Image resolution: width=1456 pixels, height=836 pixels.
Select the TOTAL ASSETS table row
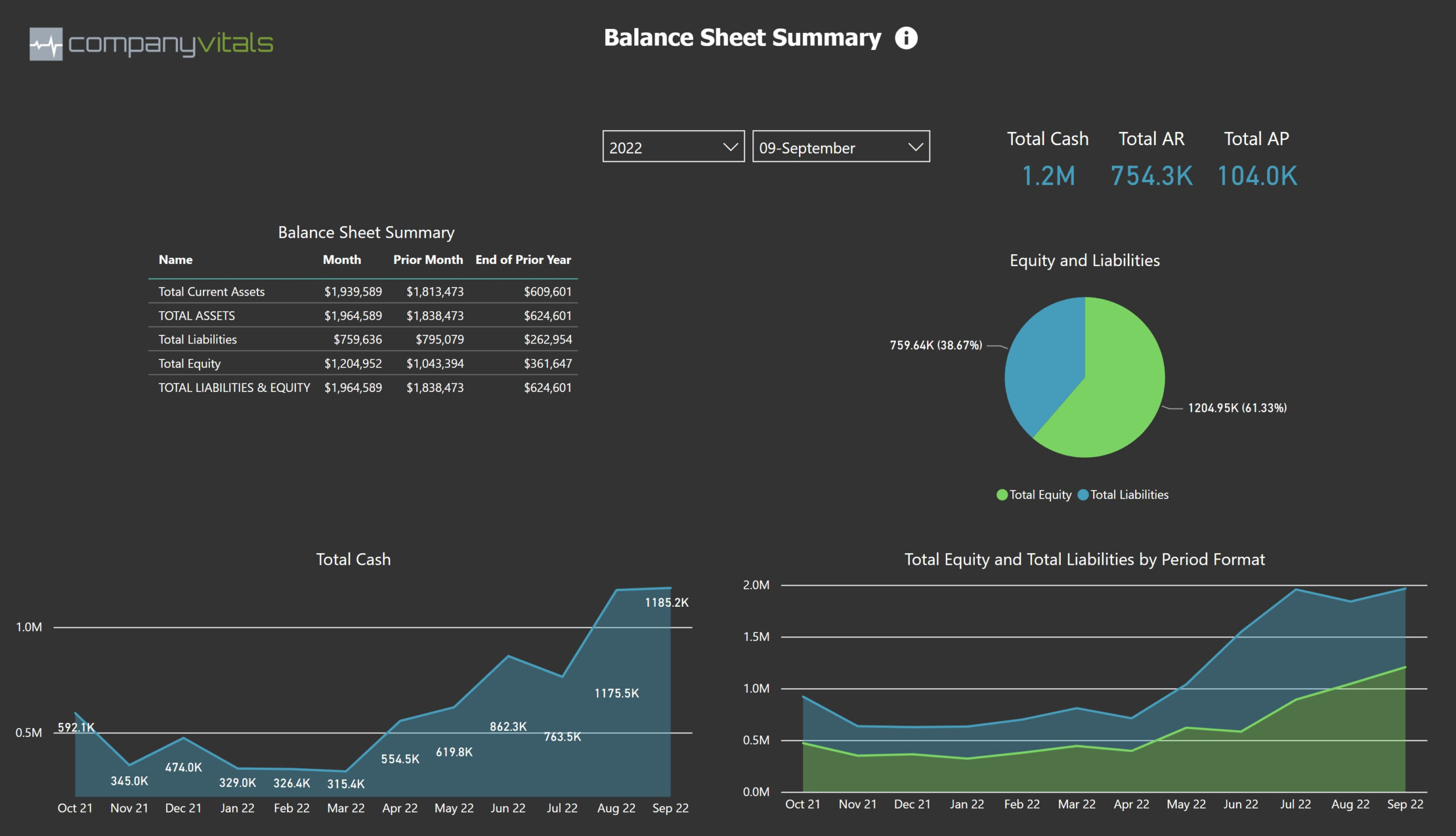196,315
